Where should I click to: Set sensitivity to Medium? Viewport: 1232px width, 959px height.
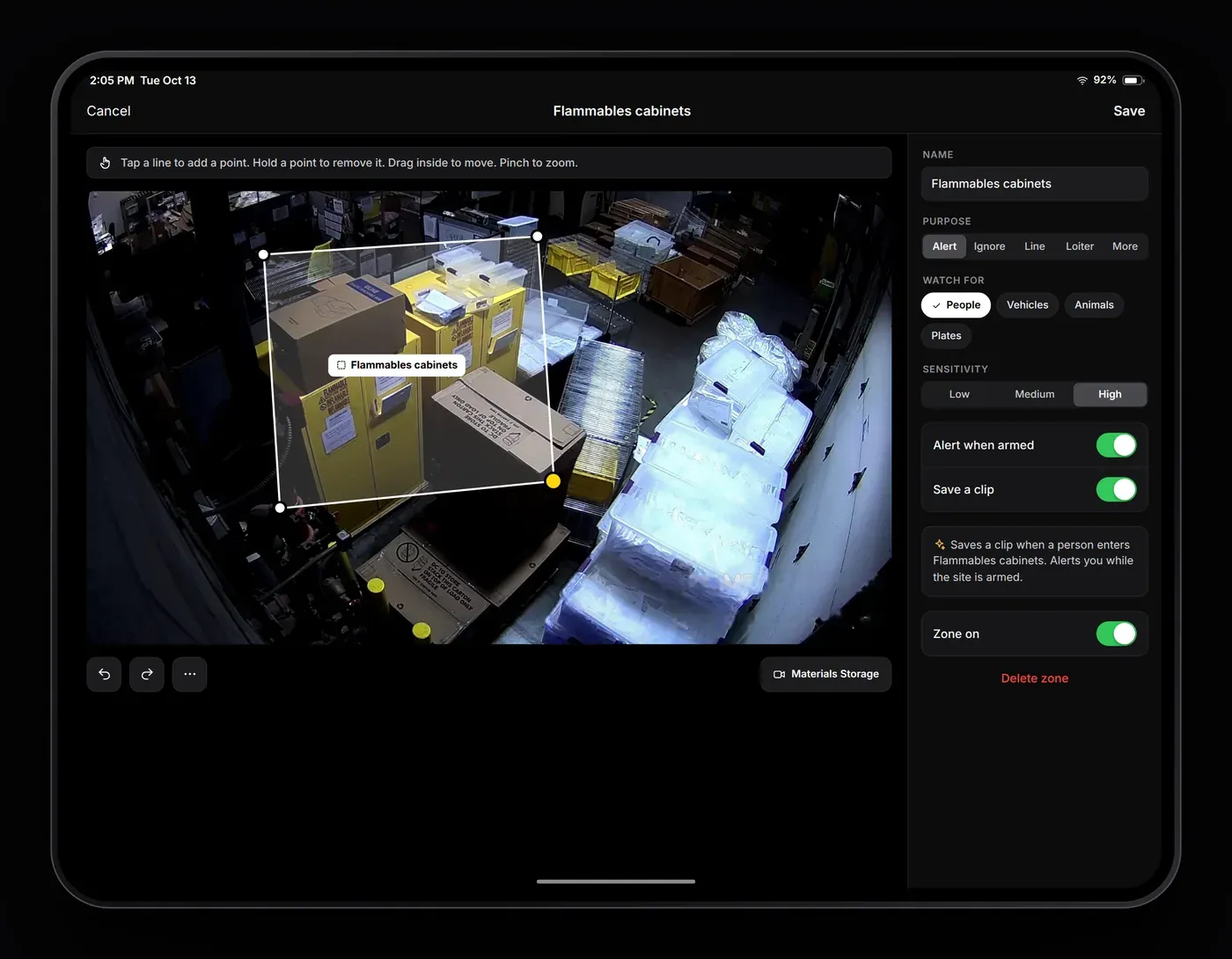pyautogui.click(x=1034, y=394)
